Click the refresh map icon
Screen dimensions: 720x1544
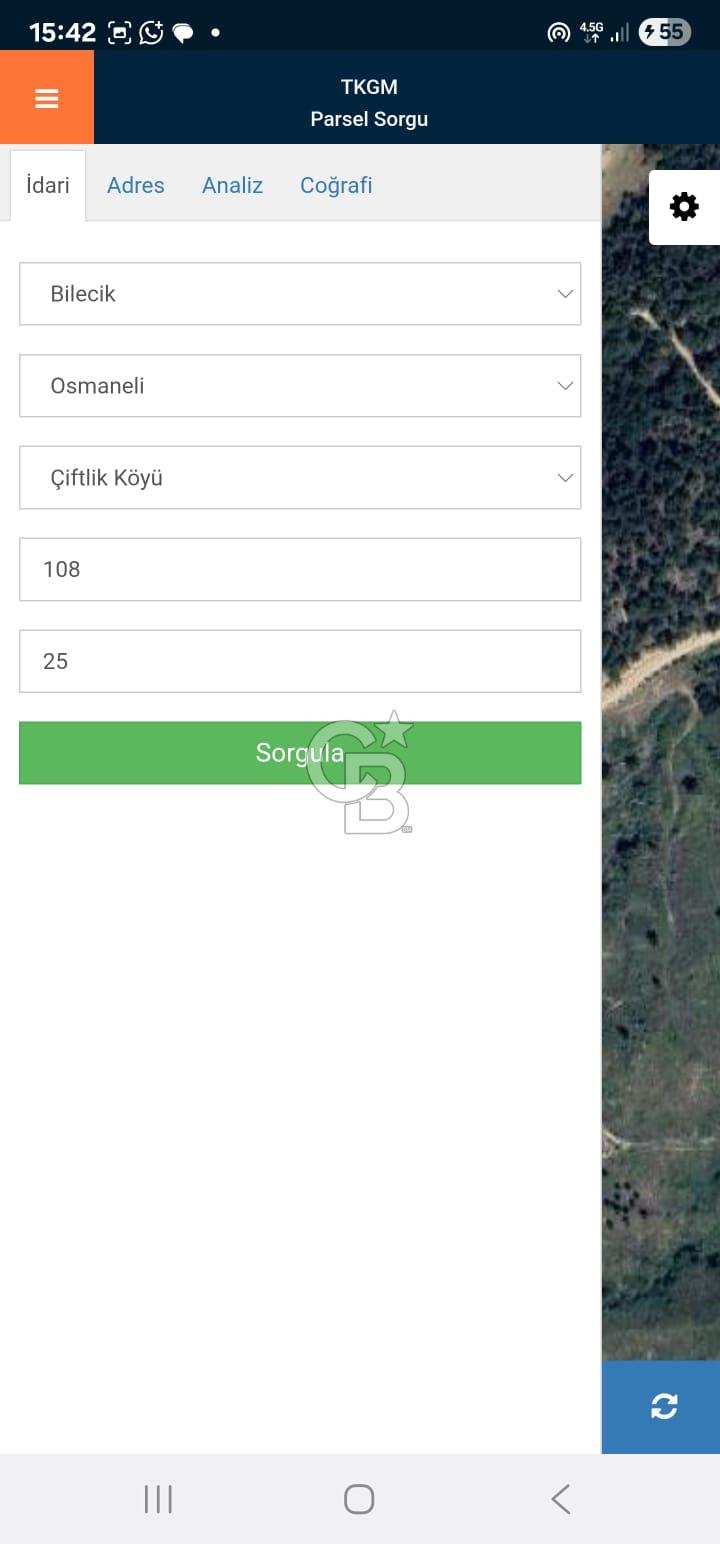tap(664, 1406)
